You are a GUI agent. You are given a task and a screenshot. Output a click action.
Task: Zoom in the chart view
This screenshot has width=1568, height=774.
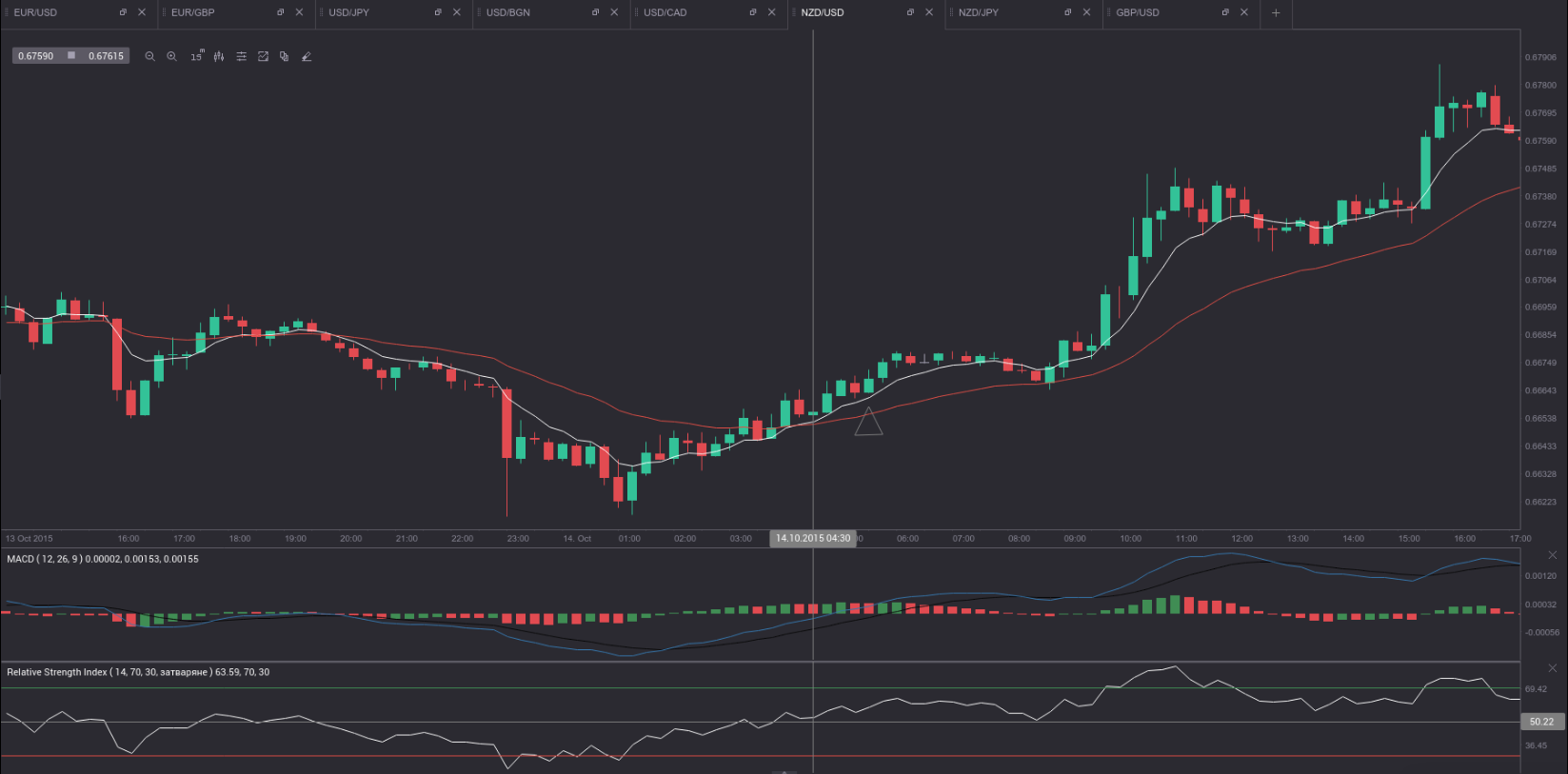pos(171,56)
